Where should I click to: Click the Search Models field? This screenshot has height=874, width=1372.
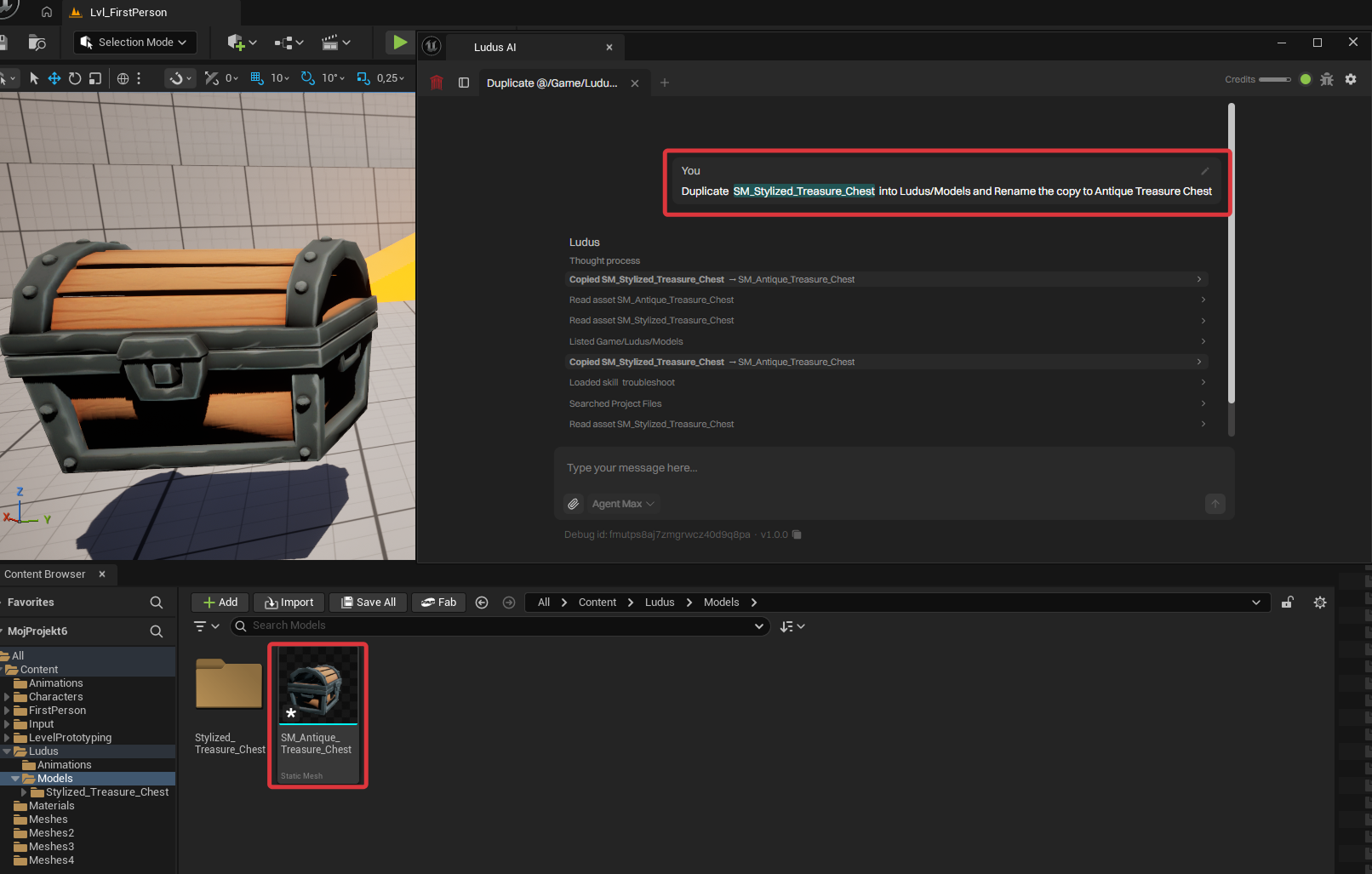pyautogui.click(x=500, y=626)
